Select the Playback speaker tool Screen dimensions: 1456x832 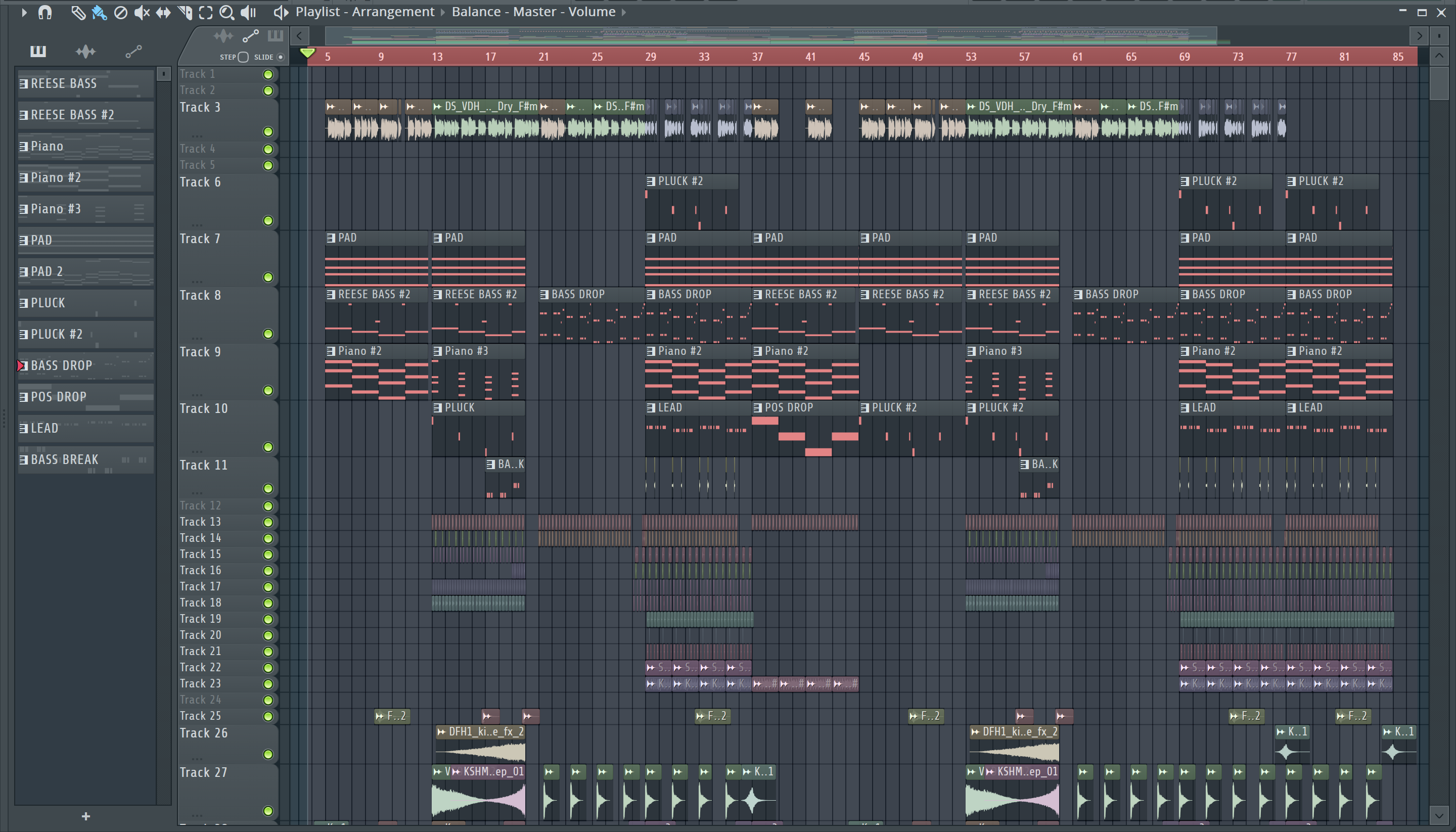click(x=249, y=13)
